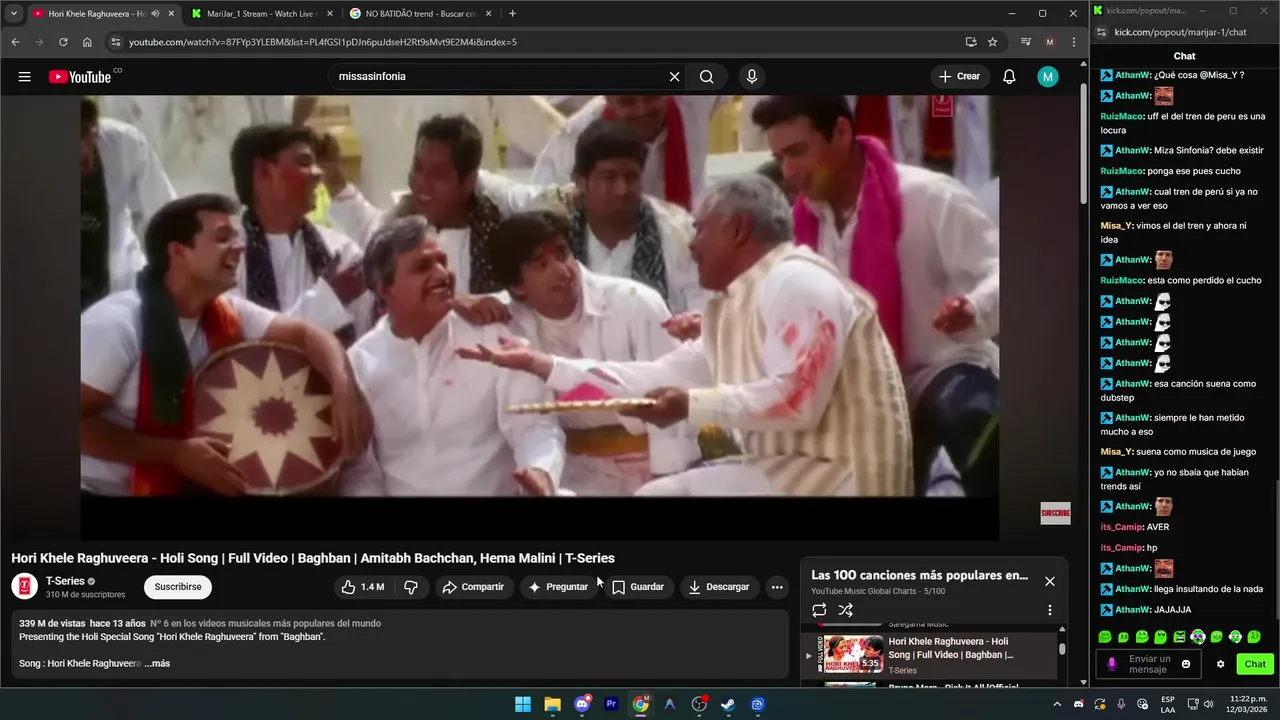Close the playlist queue panel
The image size is (1280, 720).
1049,581
